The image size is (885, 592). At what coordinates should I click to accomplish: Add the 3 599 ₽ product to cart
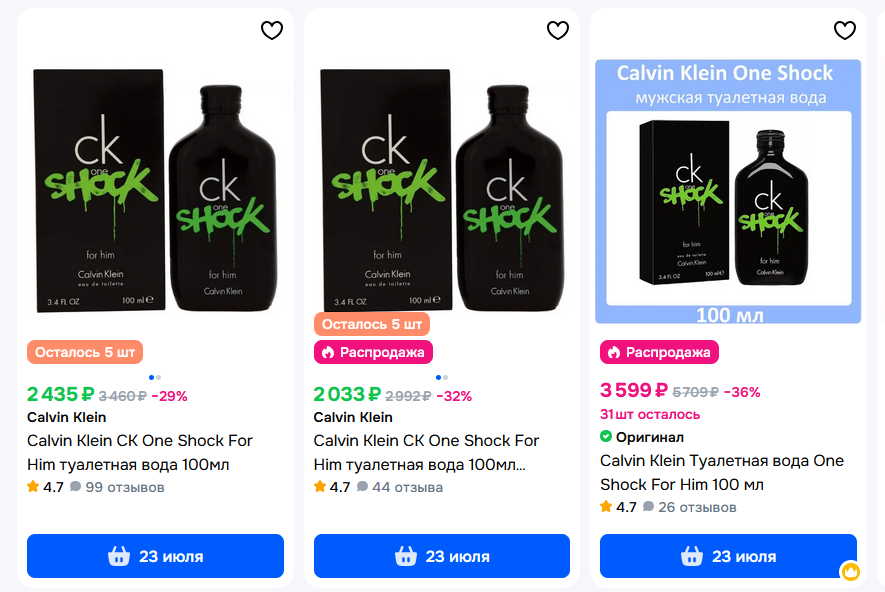click(x=728, y=556)
